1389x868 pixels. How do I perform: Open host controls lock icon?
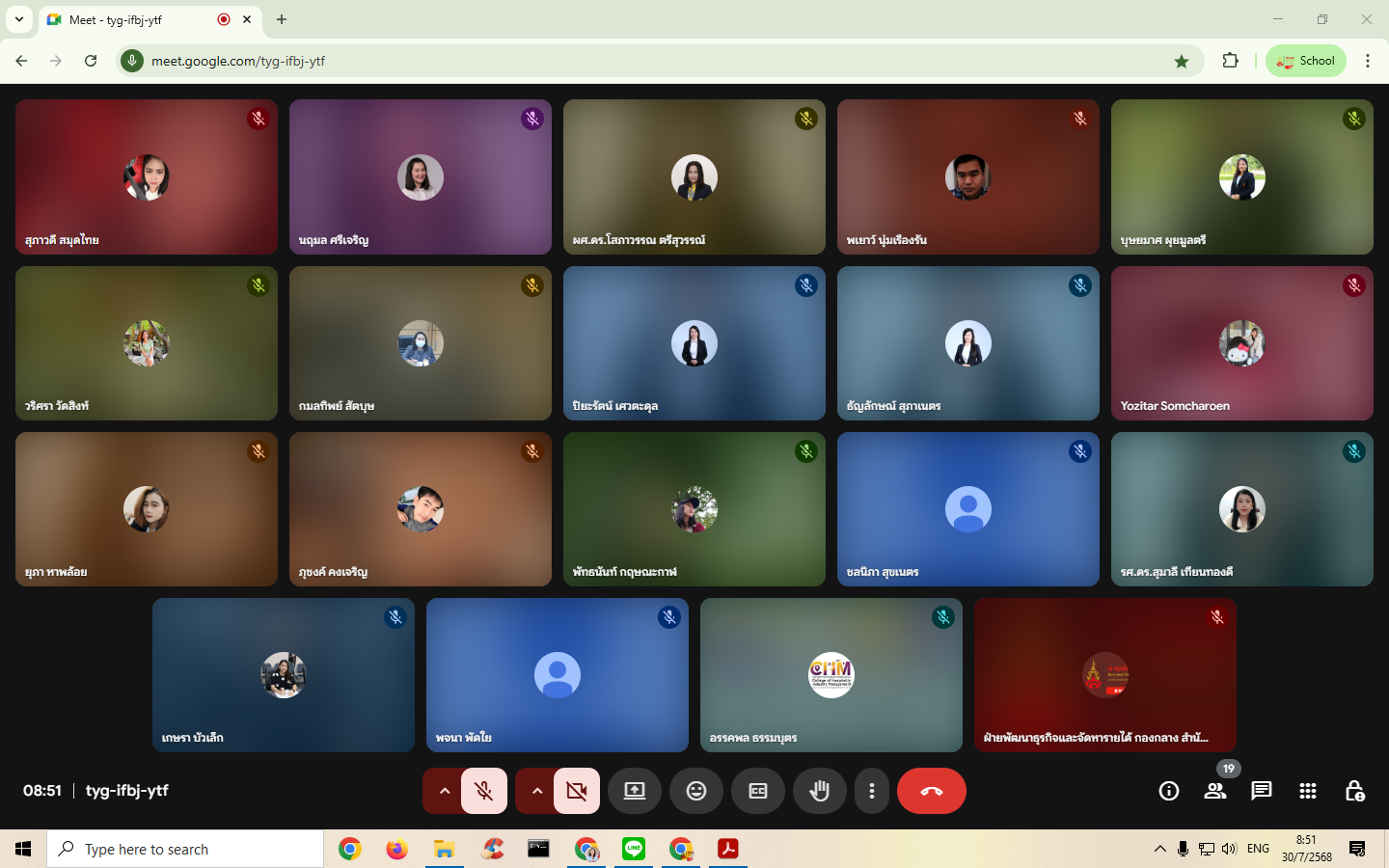pos(1353,791)
